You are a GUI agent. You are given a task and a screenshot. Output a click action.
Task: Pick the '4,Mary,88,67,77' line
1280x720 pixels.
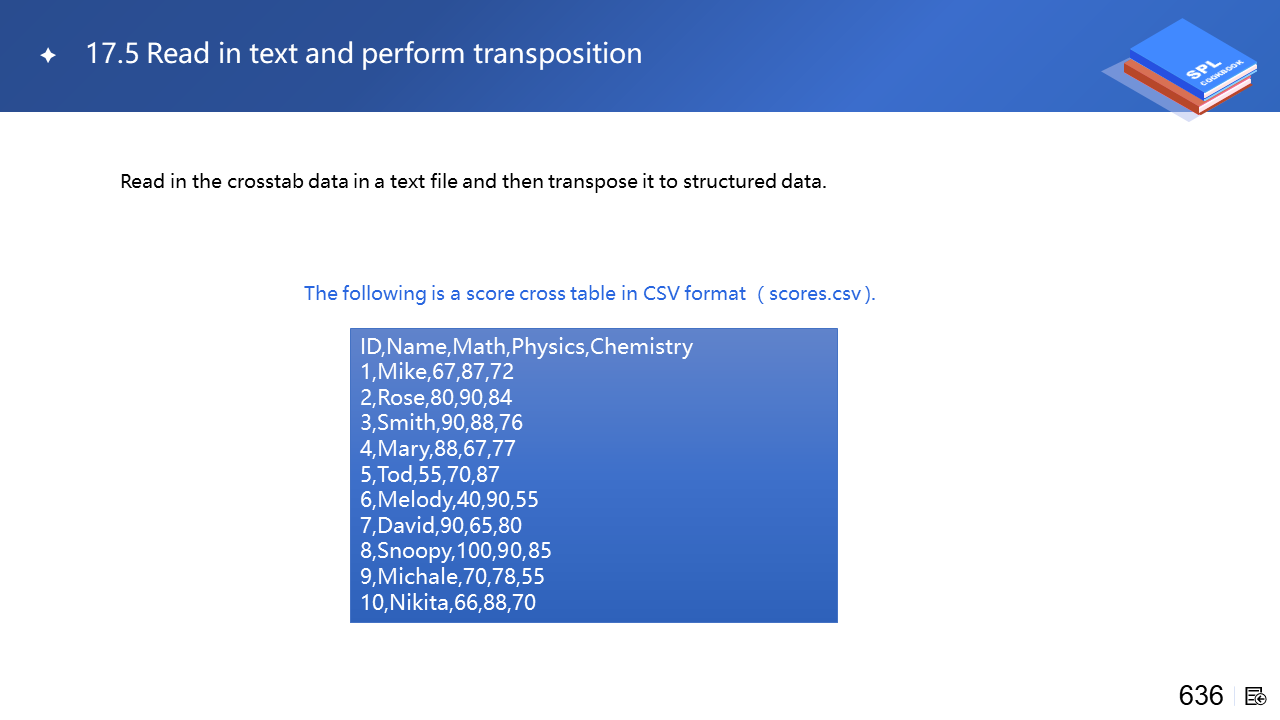(x=438, y=449)
